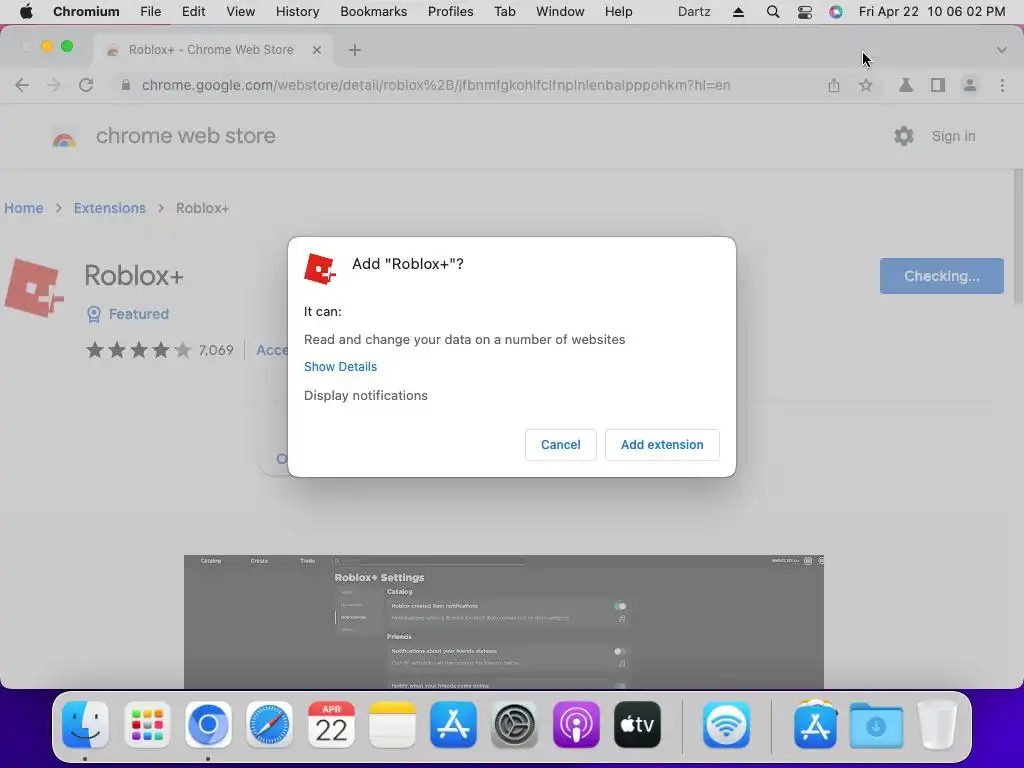Open a new tab with plus
The image size is (1024, 768).
(x=355, y=50)
